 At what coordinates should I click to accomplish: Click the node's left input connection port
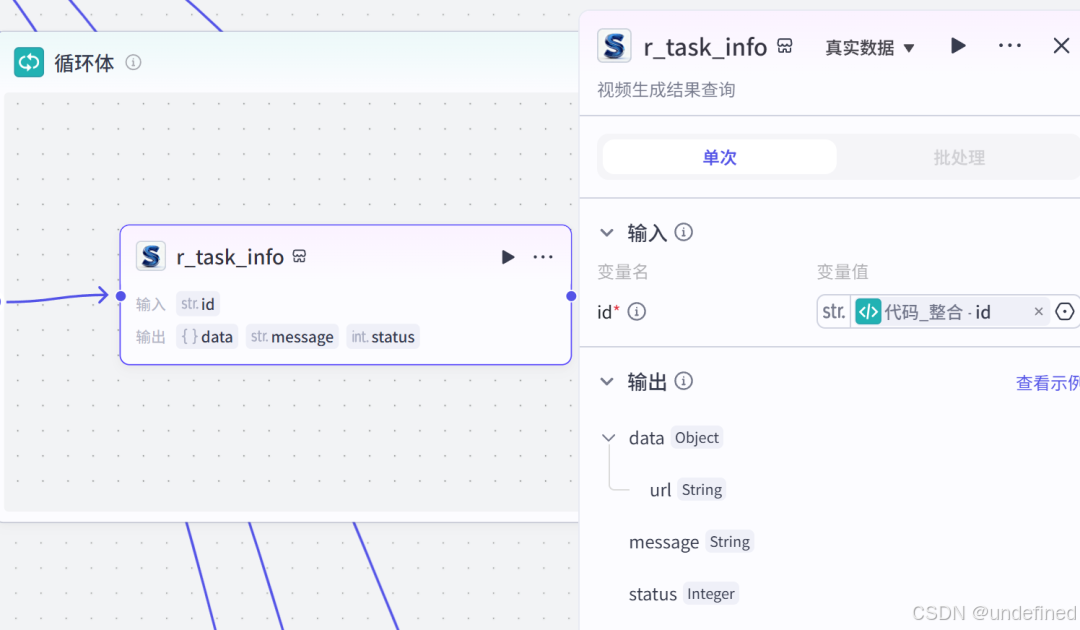point(121,296)
